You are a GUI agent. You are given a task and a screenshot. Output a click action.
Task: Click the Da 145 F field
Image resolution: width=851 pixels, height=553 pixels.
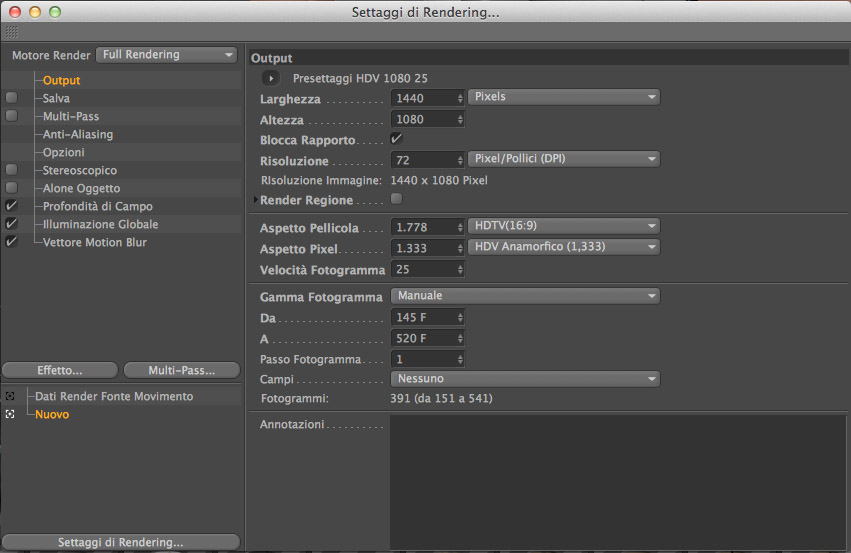424,317
